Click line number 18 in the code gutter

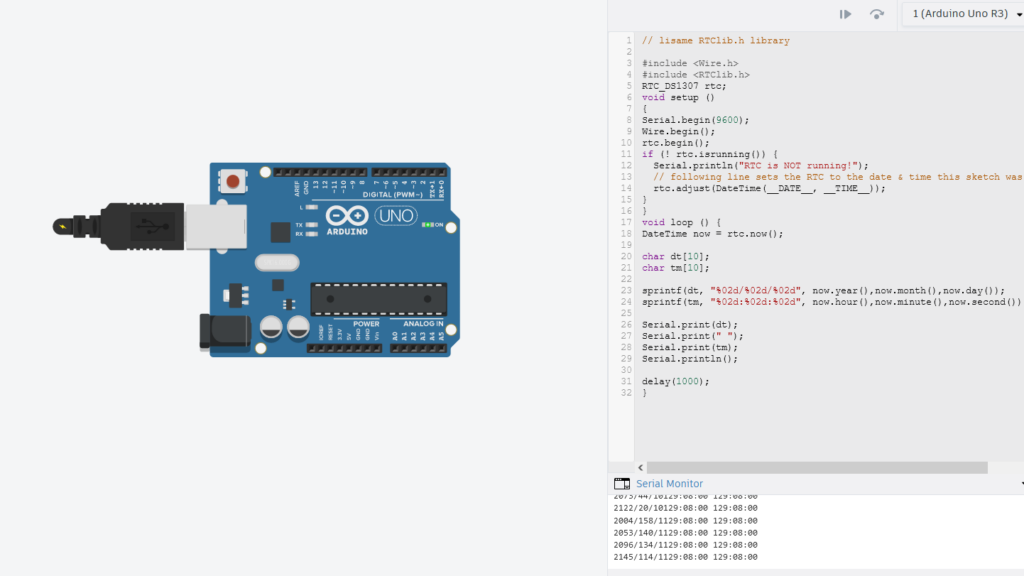(x=626, y=234)
